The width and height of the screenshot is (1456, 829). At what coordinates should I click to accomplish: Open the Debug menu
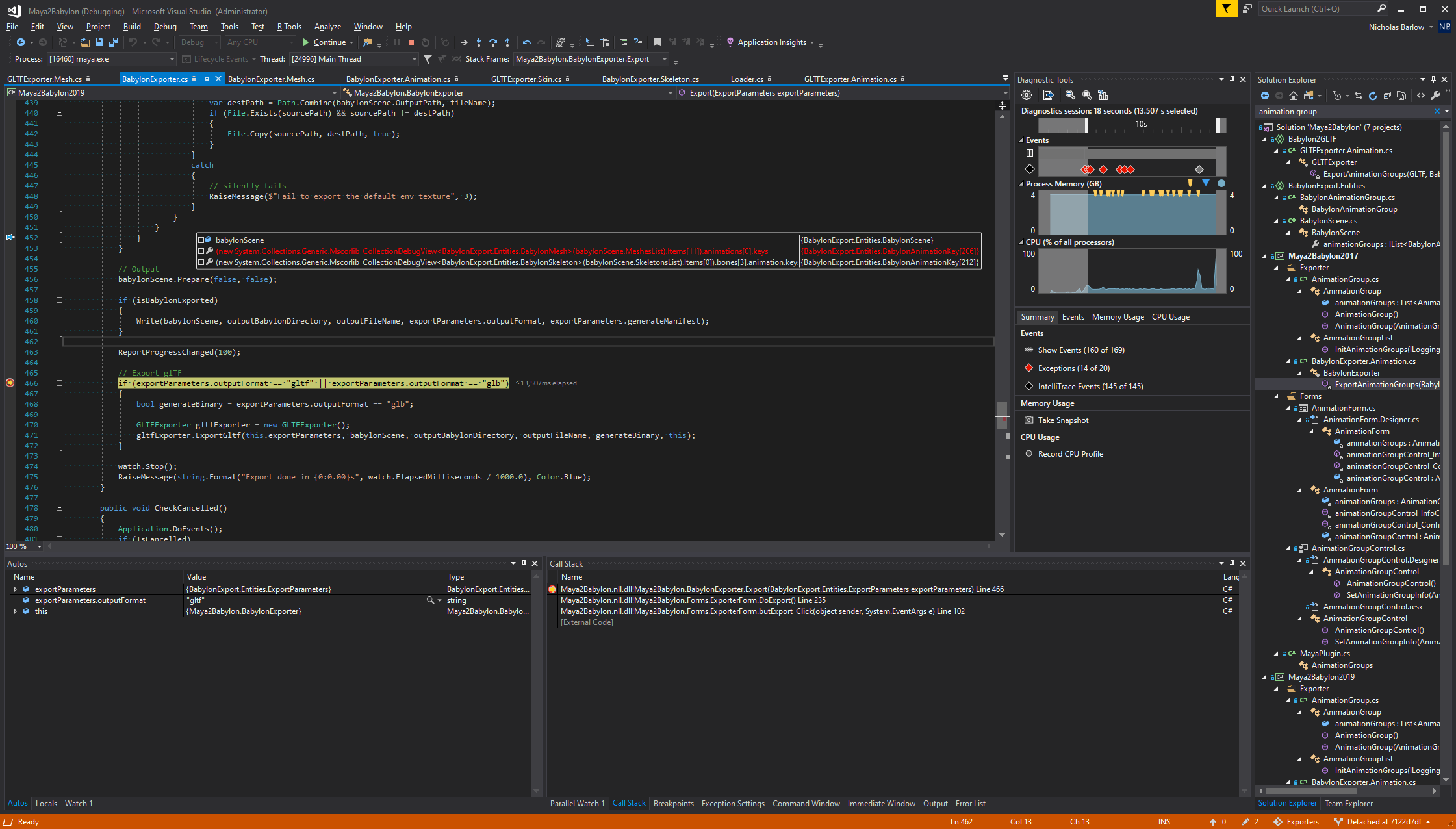165,27
